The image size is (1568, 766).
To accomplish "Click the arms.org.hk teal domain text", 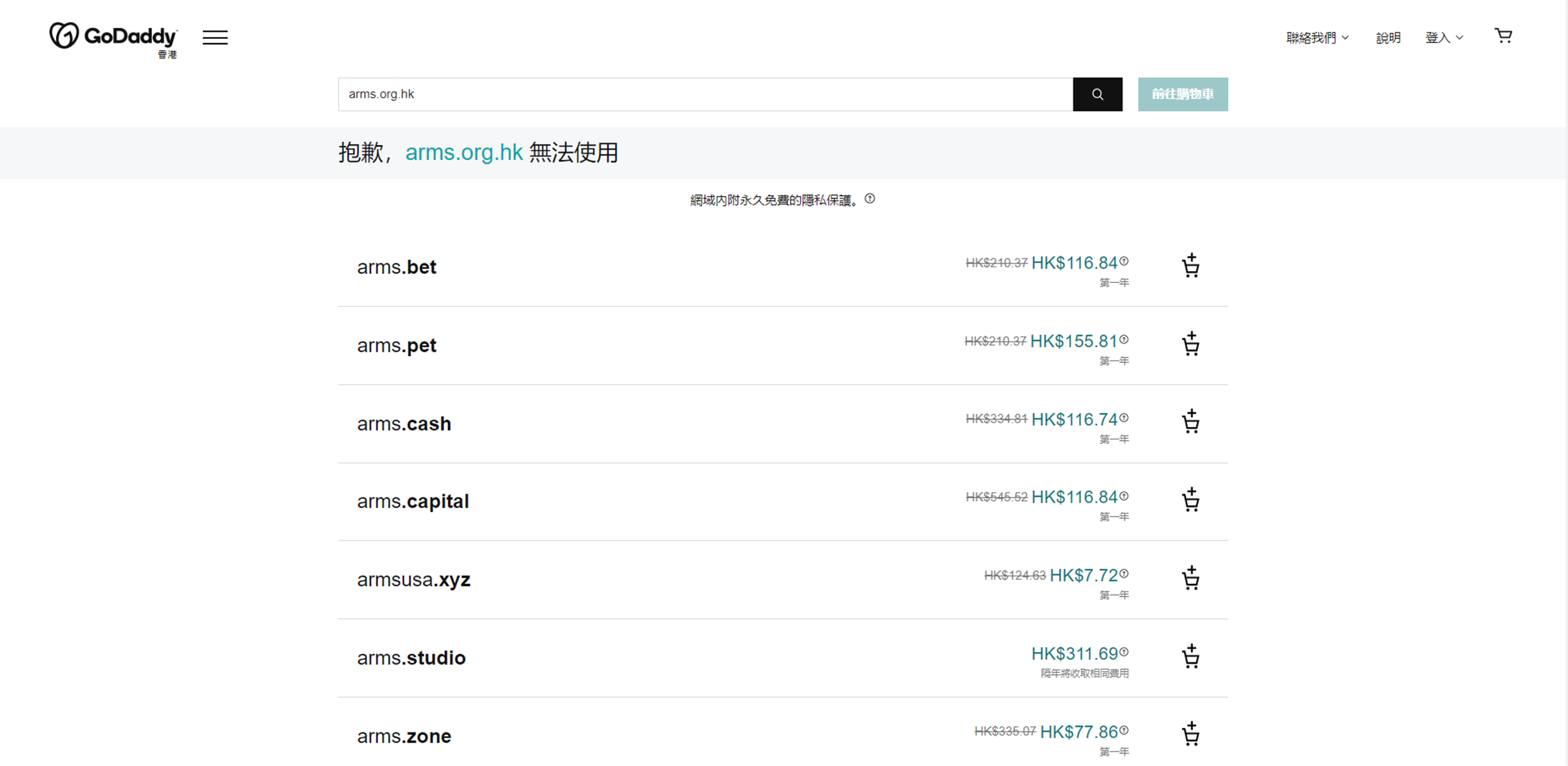I will (464, 152).
